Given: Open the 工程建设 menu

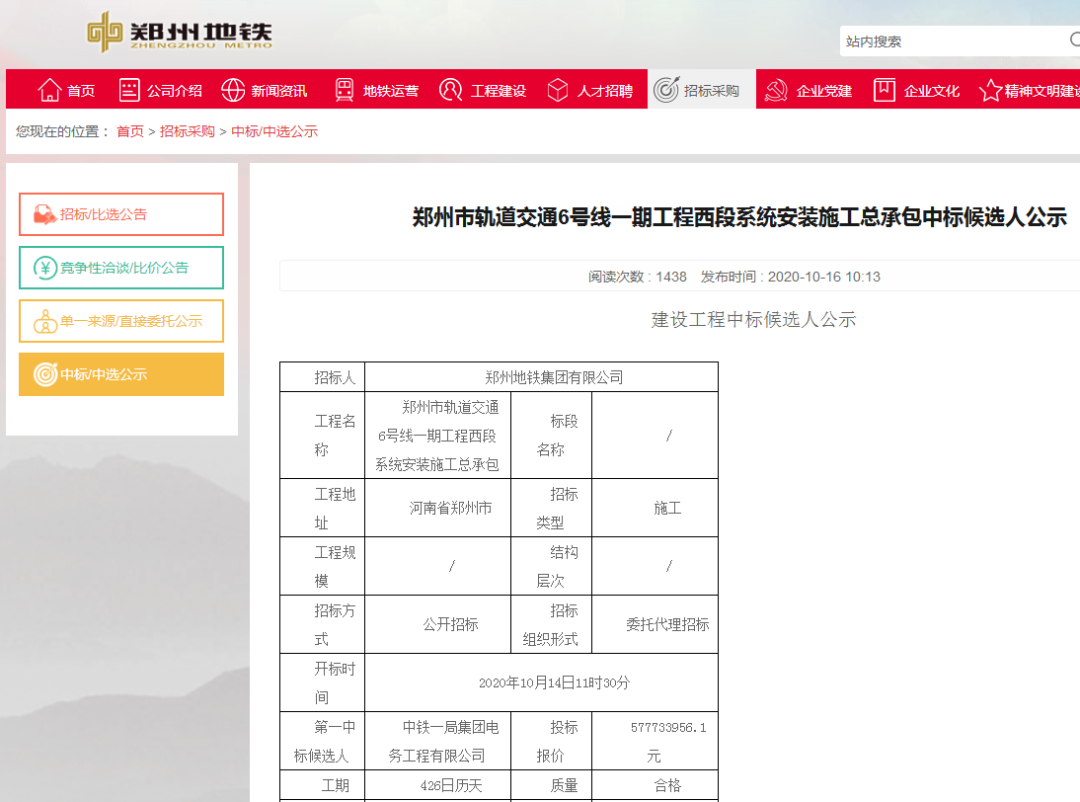Looking at the screenshot, I should coord(483,90).
